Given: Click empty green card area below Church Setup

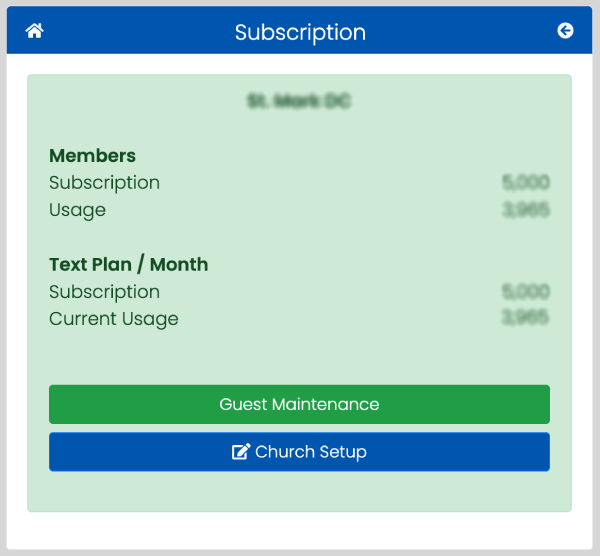Looking at the screenshot, I should point(299,492).
